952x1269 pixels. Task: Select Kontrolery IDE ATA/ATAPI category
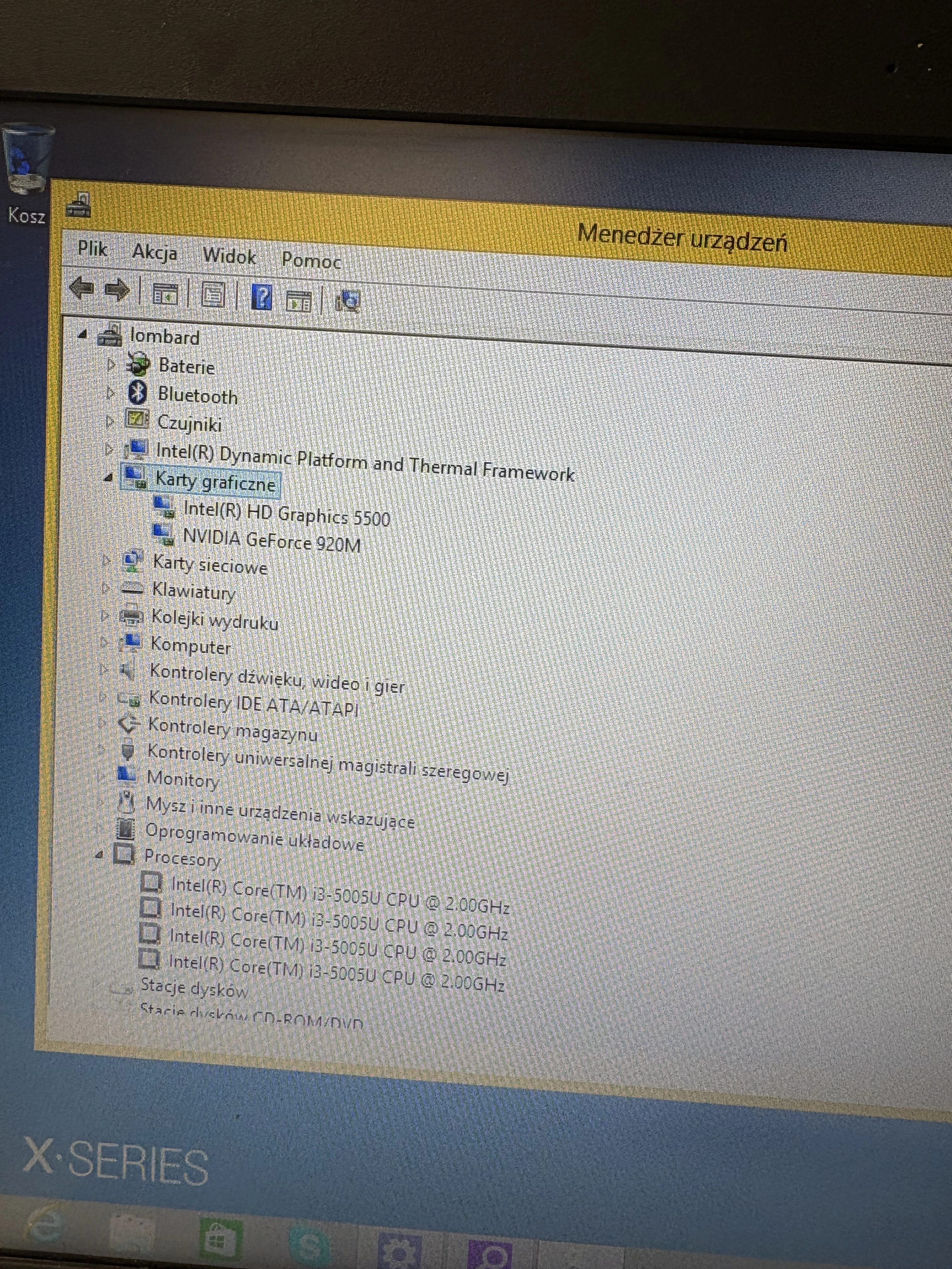click(x=253, y=703)
